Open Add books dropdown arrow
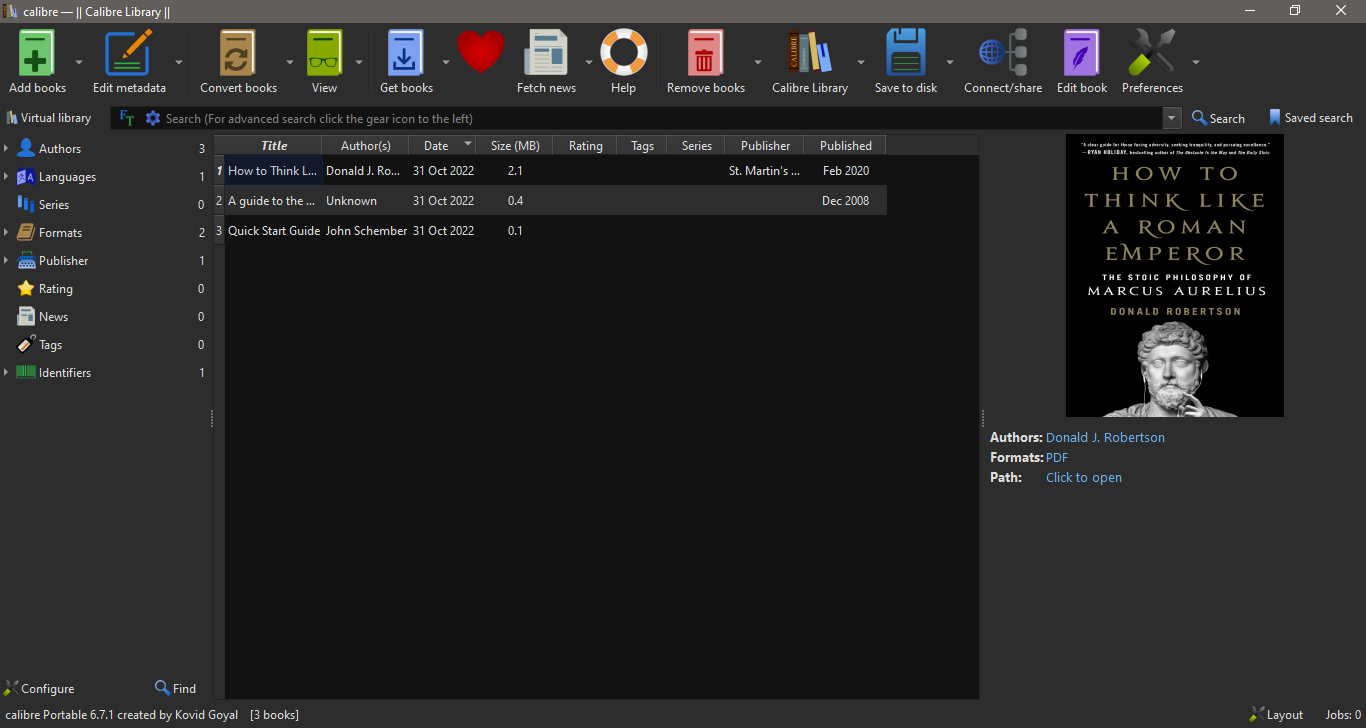The width and height of the screenshot is (1366, 728). 80,61
